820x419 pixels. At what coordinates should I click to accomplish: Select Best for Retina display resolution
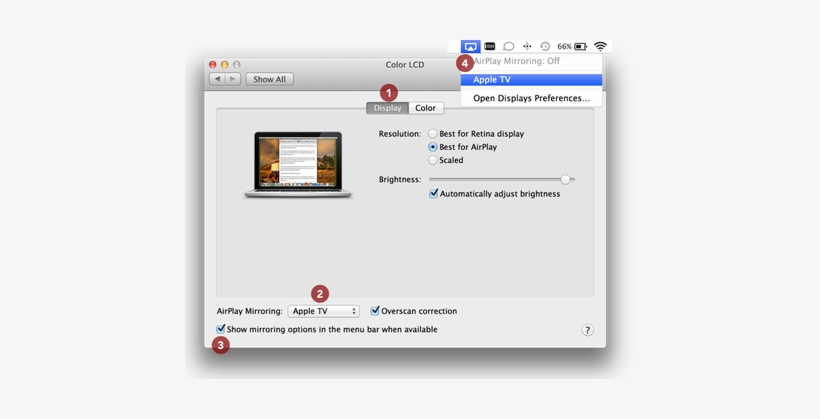click(x=432, y=134)
